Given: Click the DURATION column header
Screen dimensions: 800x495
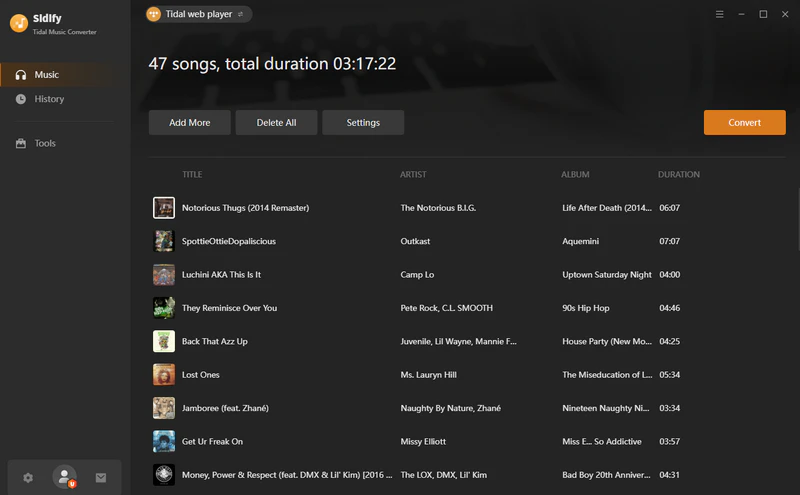Looking at the screenshot, I should (x=679, y=175).
